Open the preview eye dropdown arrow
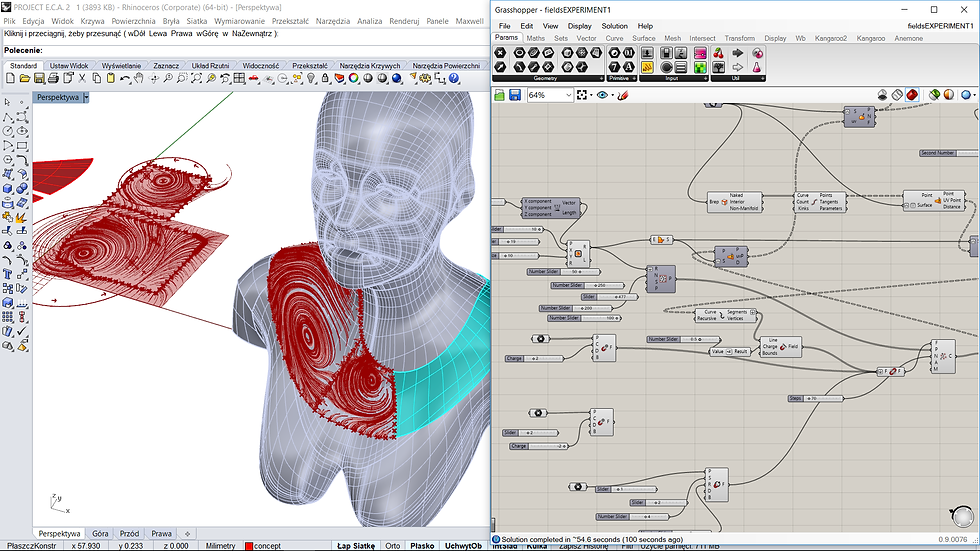The width and height of the screenshot is (980, 551). pos(612,95)
